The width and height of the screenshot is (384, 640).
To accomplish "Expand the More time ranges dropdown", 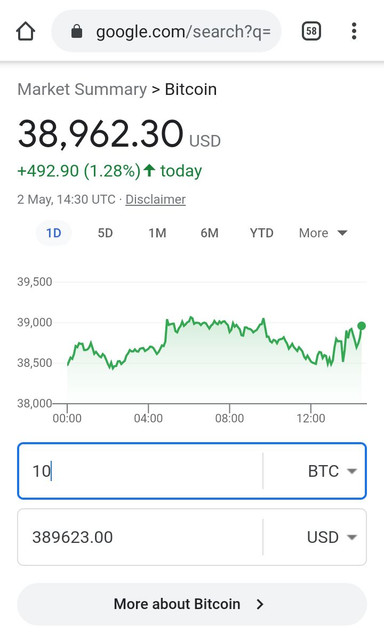I will tap(323, 233).
